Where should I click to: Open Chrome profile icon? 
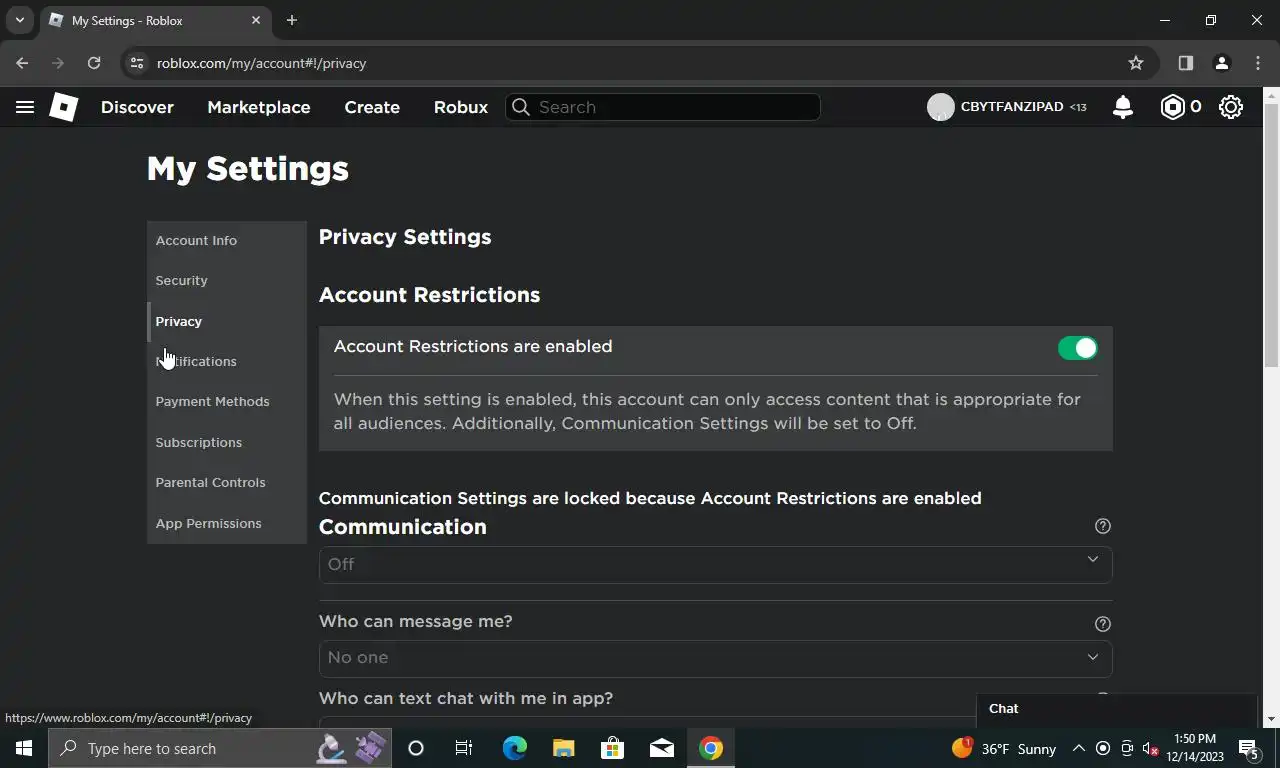click(x=1222, y=63)
